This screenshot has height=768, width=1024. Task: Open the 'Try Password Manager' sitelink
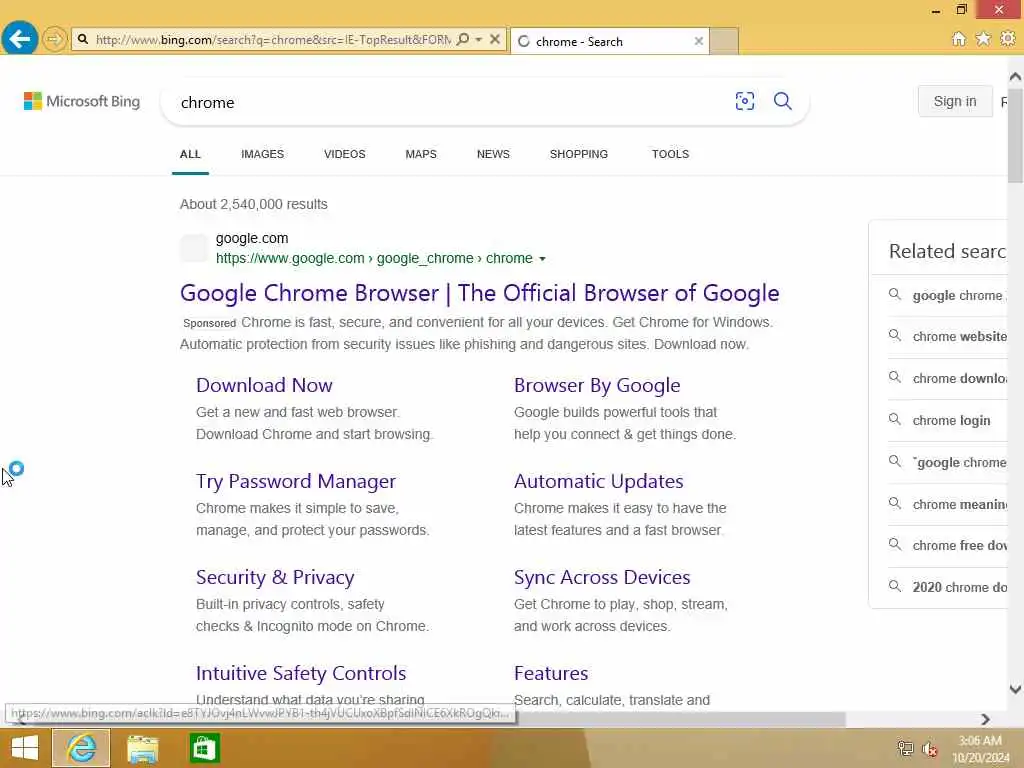coord(296,481)
